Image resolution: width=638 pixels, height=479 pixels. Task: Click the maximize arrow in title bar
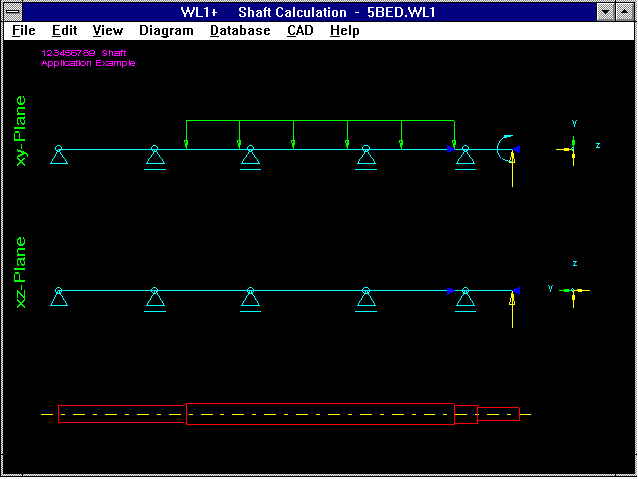(624, 12)
